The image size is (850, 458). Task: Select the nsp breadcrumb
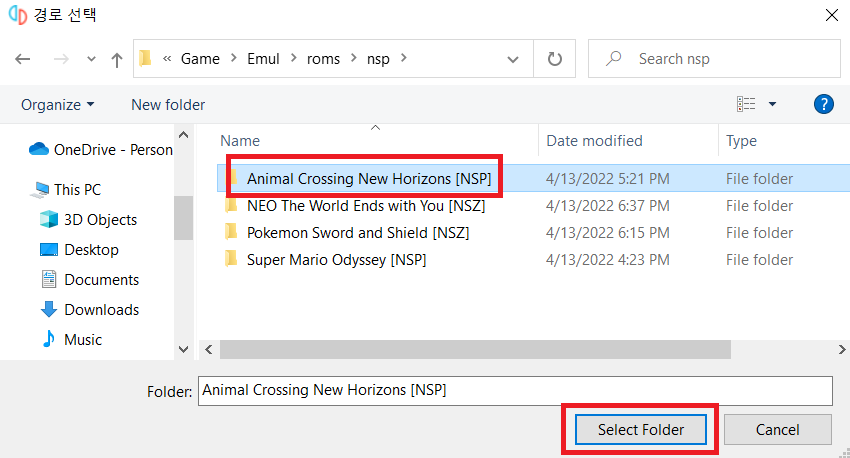(378, 59)
